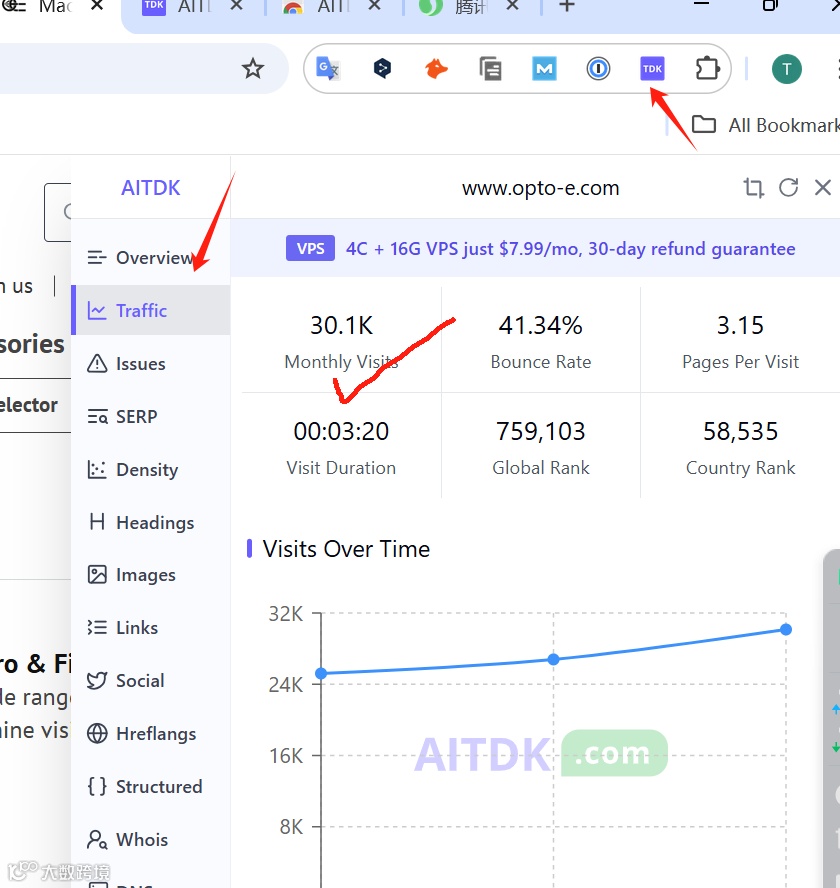This screenshot has height=888, width=840.
Task: Open the All Bookmarks folder
Action: click(765, 125)
